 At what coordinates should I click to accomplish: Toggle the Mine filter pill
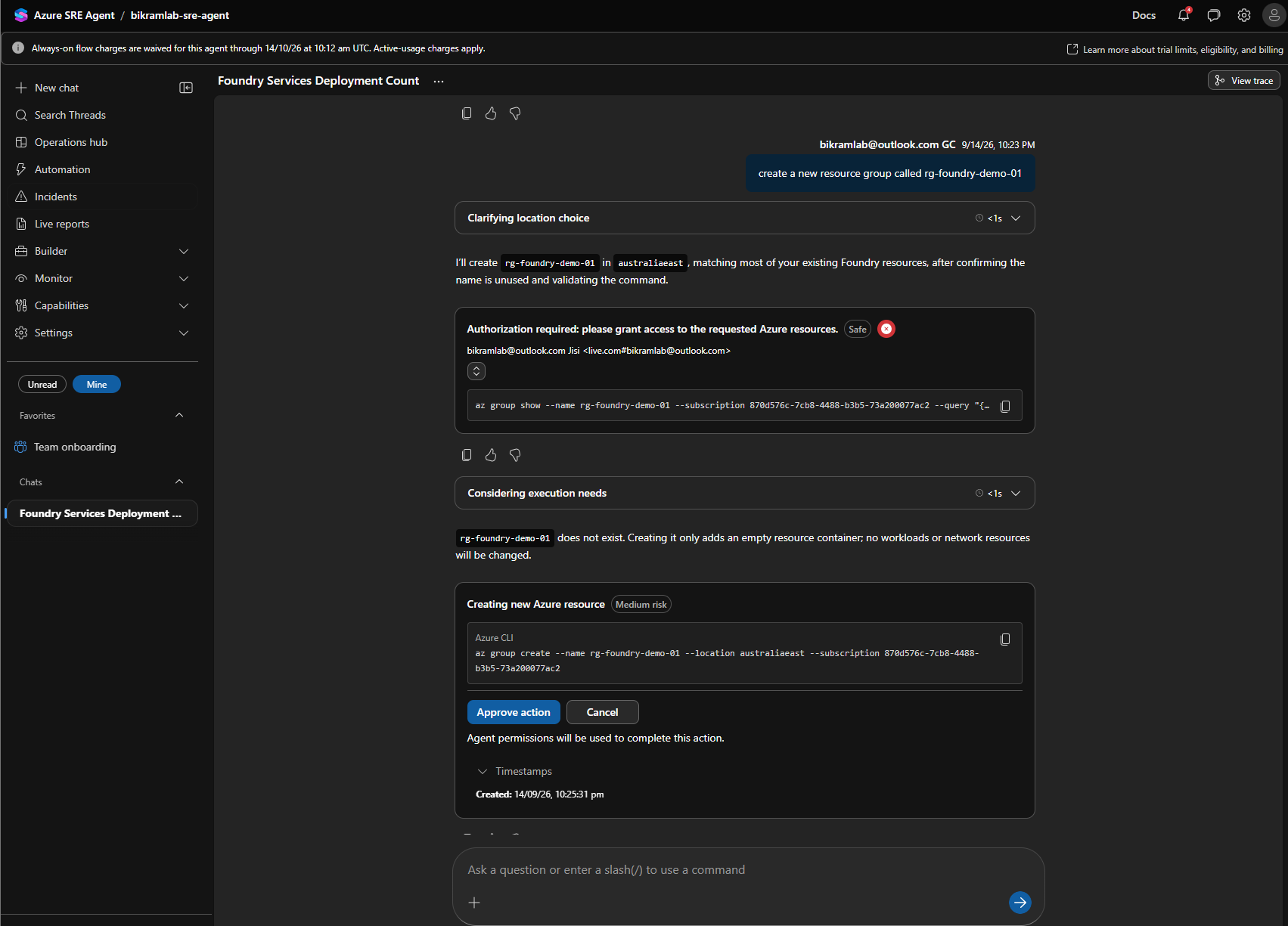point(97,384)
